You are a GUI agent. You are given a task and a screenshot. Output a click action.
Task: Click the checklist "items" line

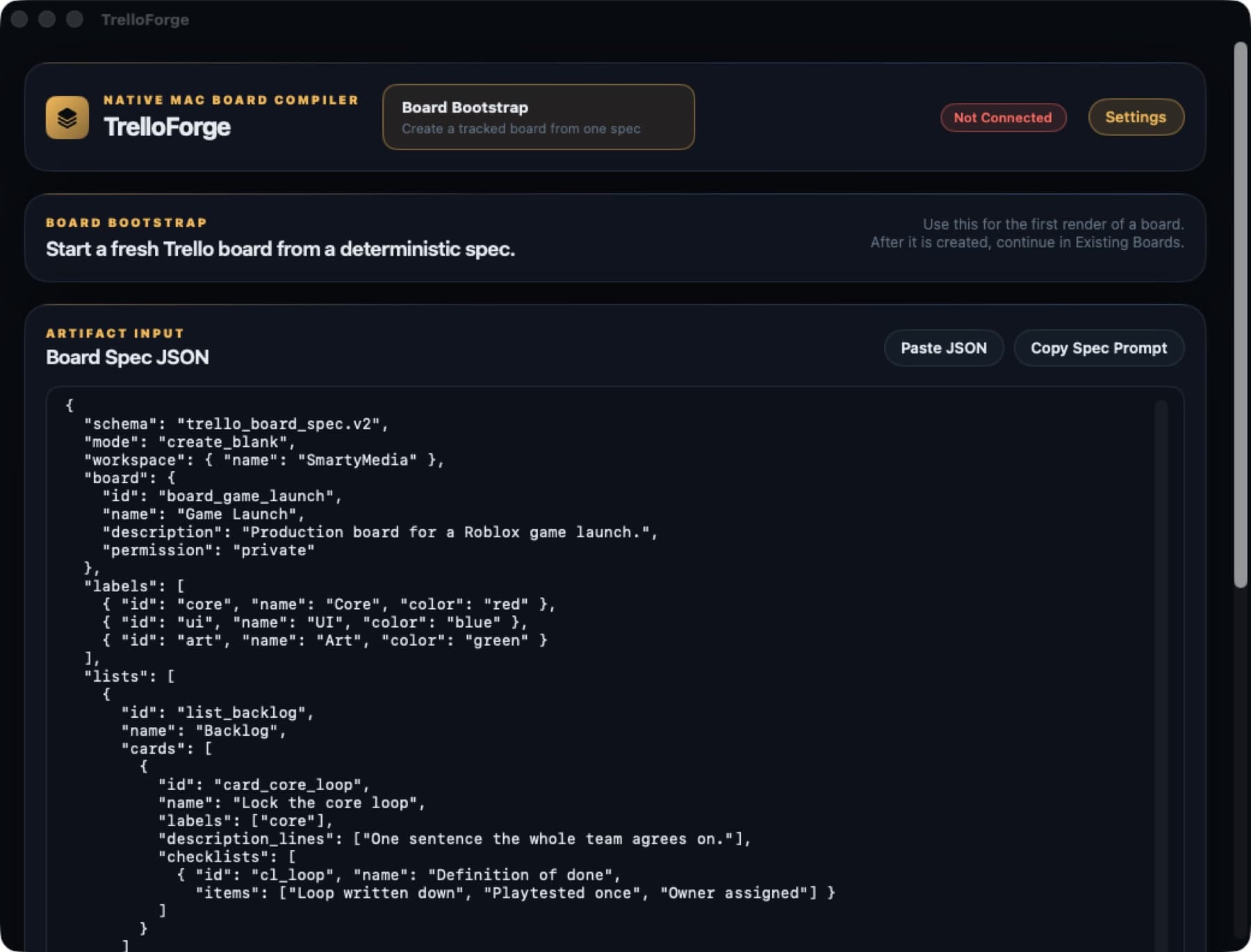[515, 894]
